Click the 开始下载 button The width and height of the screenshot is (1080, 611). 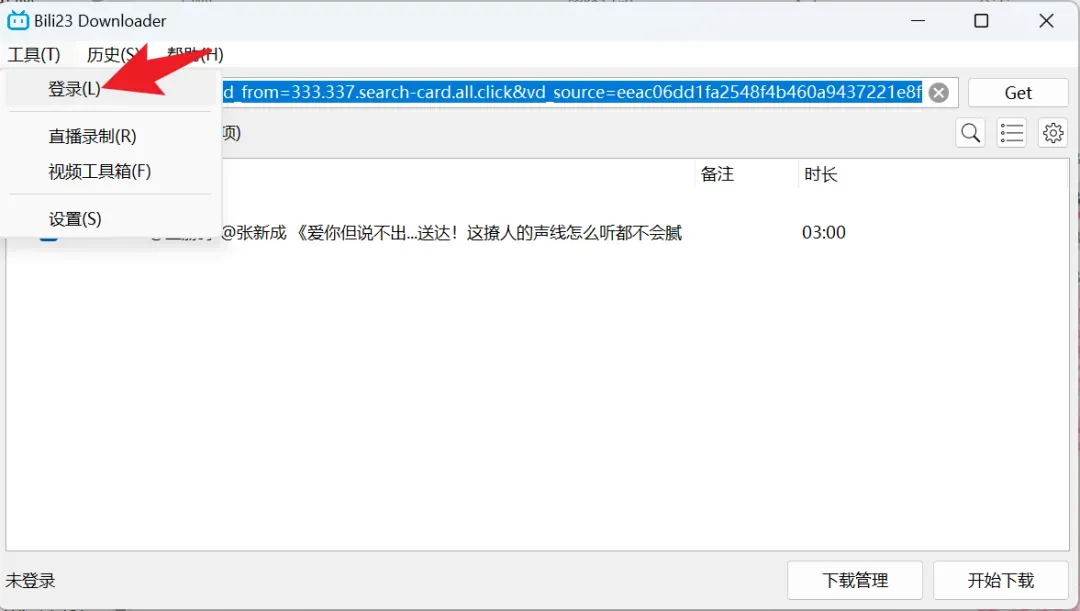coord(1001,580)
